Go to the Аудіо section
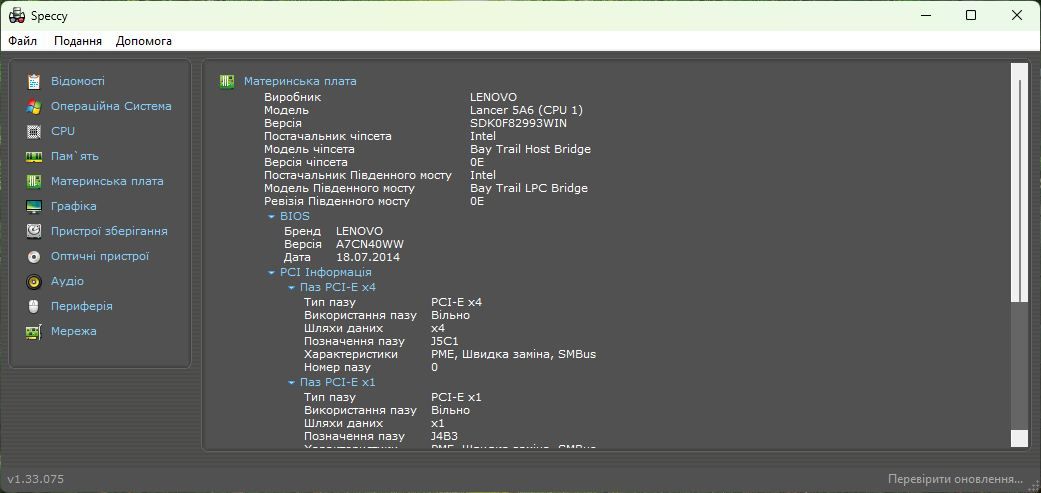Viewport: 1041px width, 493px height. [68, 281]
